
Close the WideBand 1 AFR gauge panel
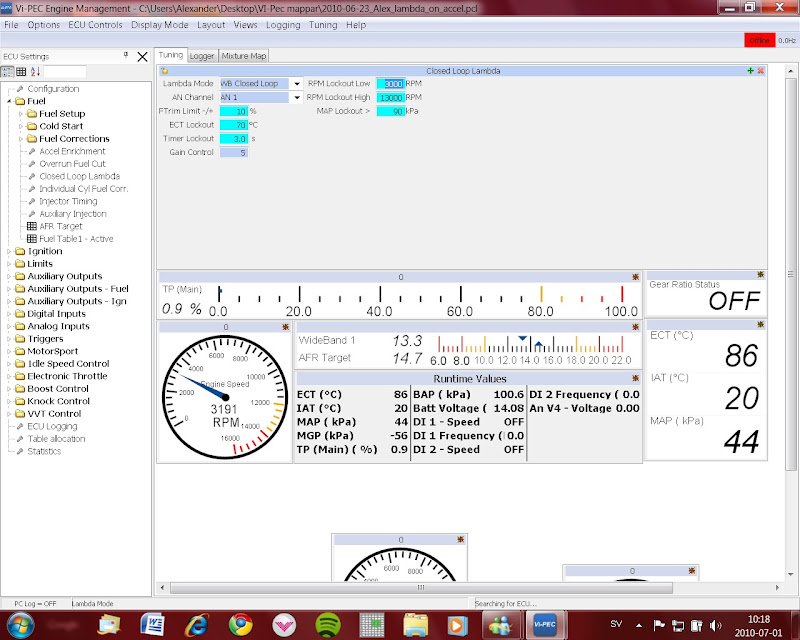point(635,327)
